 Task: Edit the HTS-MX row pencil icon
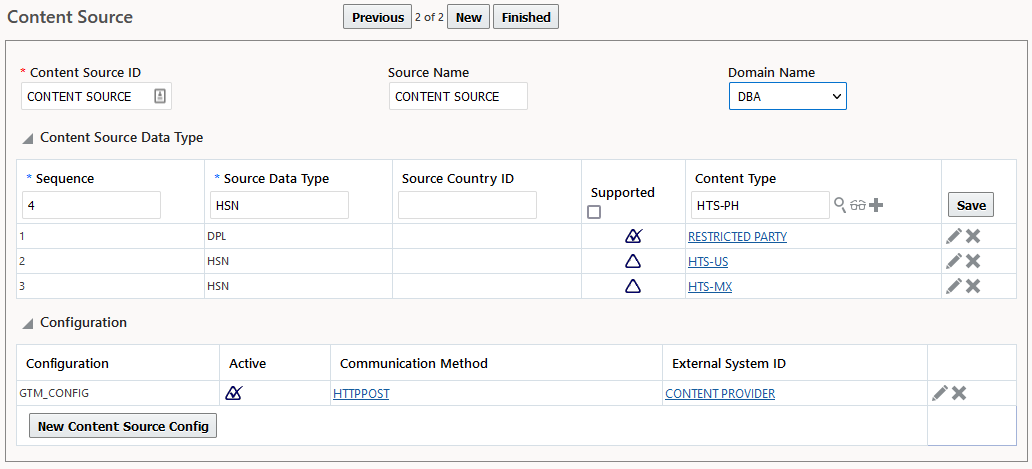pos(954,286)
